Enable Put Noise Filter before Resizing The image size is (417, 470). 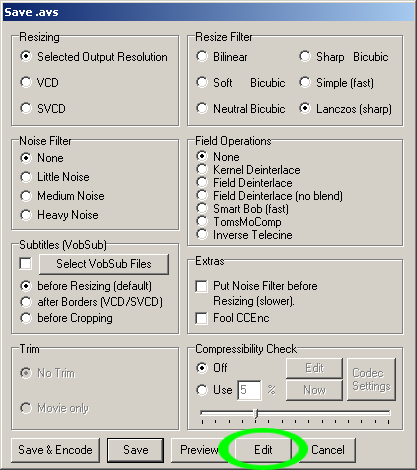[201, 286]
